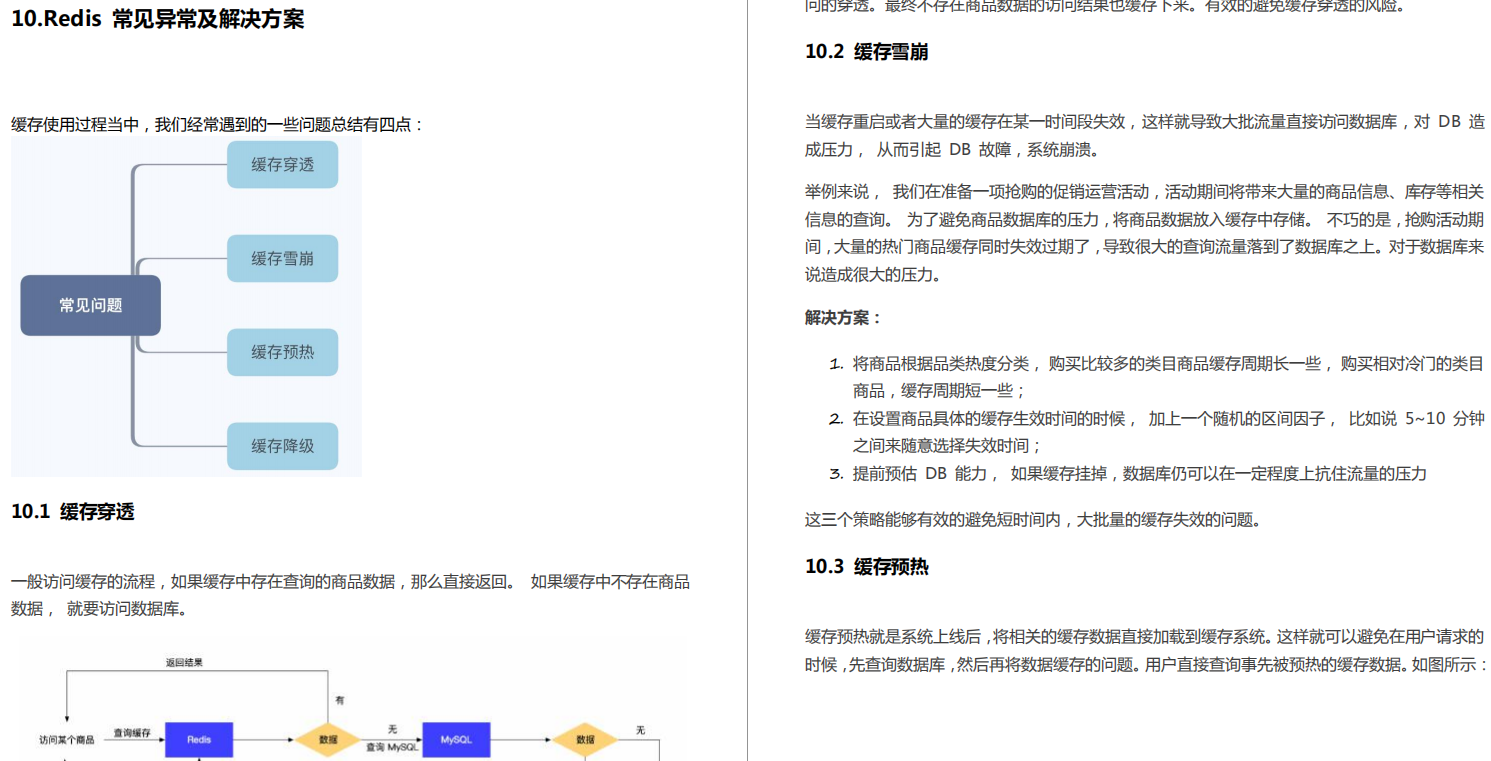Select the 常见问题 root node in mind map
Viewport: 1491px width, 761px height.
click(91, 305)
